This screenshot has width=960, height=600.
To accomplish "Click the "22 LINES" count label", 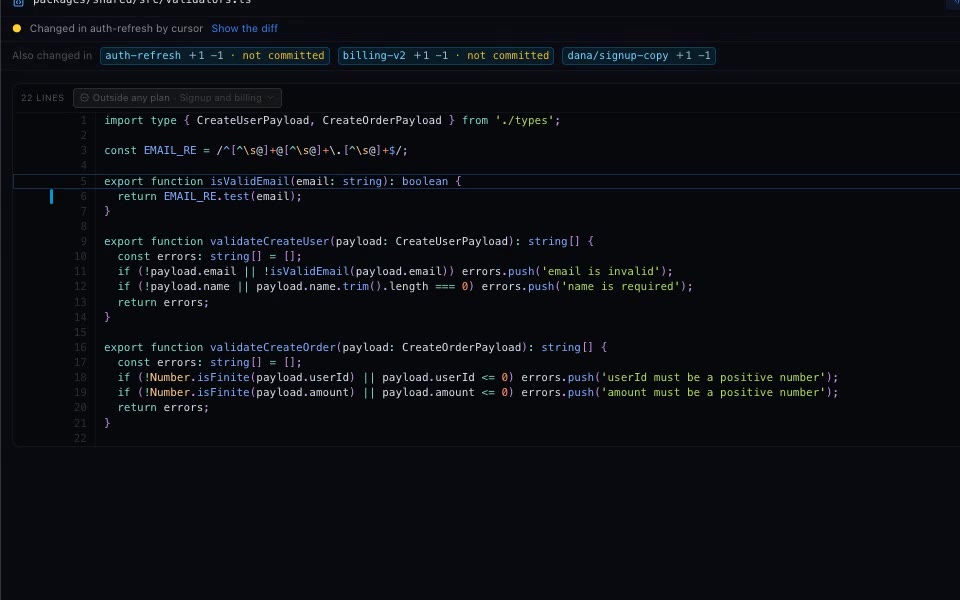I will tap(42, 98).
